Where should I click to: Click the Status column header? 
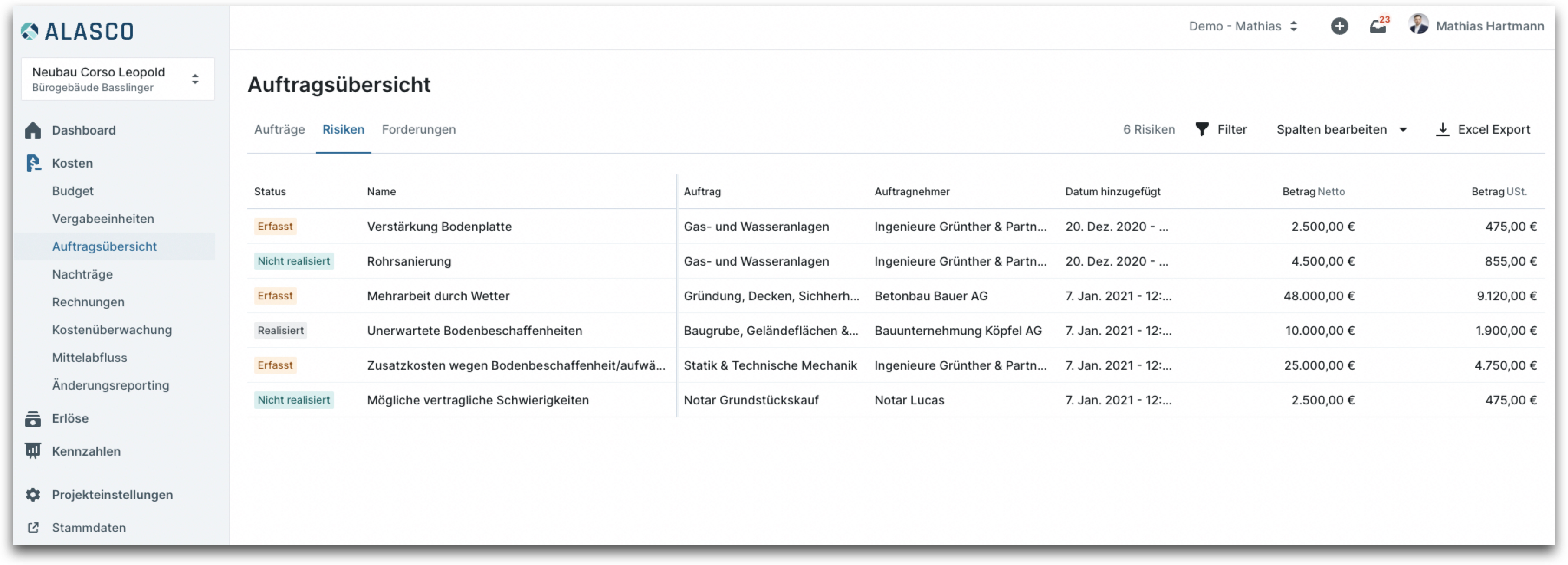point(270,191)
